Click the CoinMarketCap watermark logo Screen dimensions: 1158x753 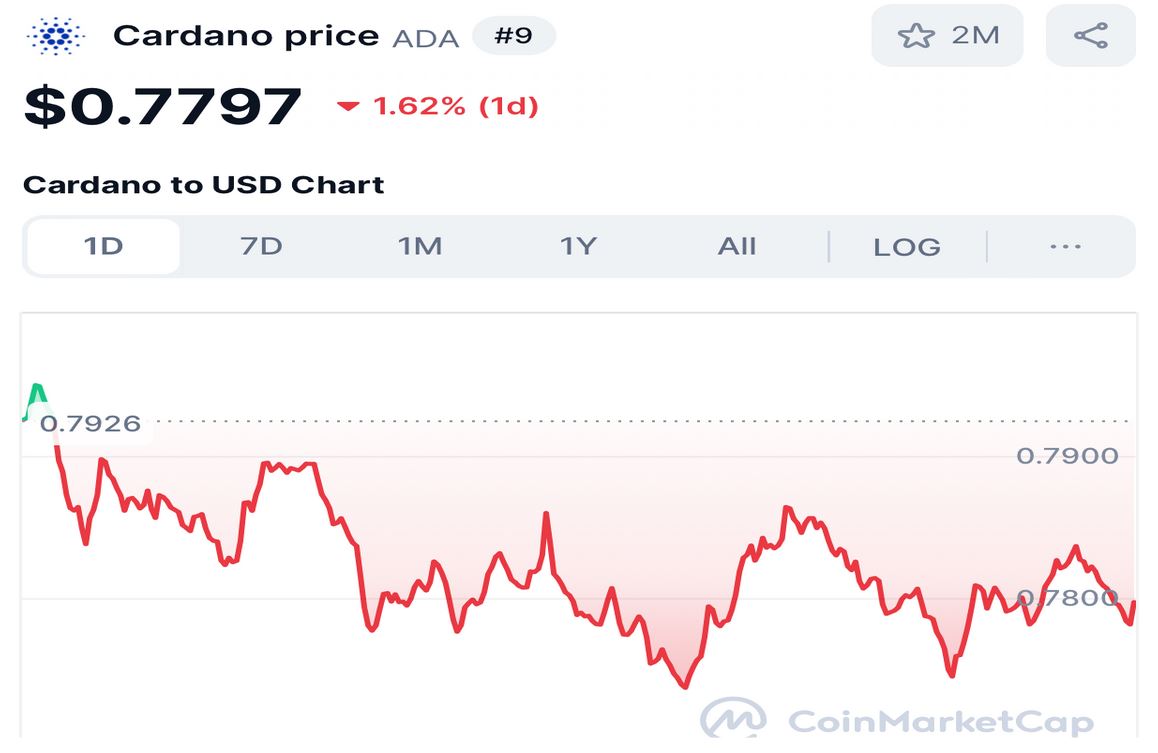pyautogui.click(x=733, y=720)
